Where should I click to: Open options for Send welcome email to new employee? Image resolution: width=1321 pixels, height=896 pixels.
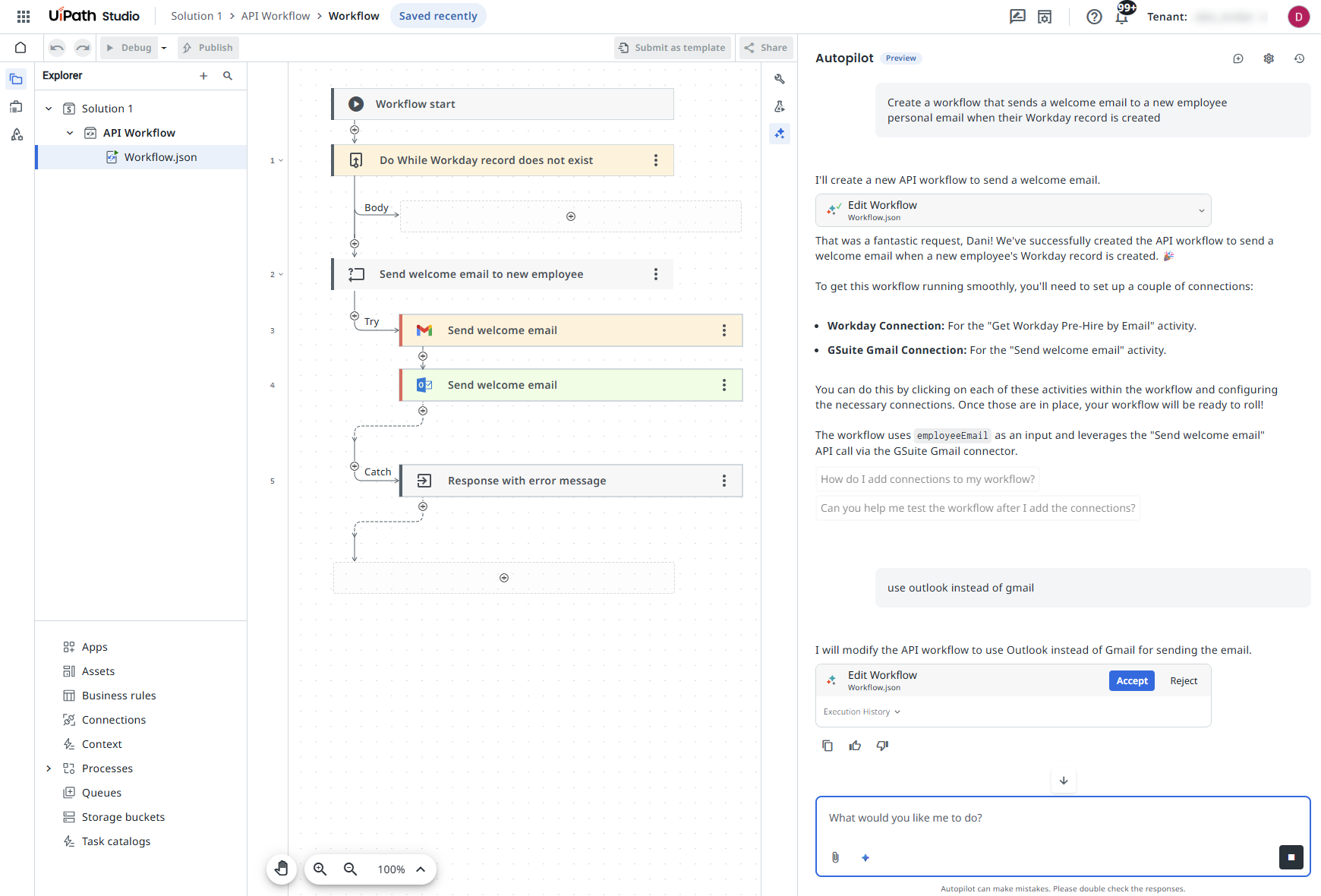(656, 274)
